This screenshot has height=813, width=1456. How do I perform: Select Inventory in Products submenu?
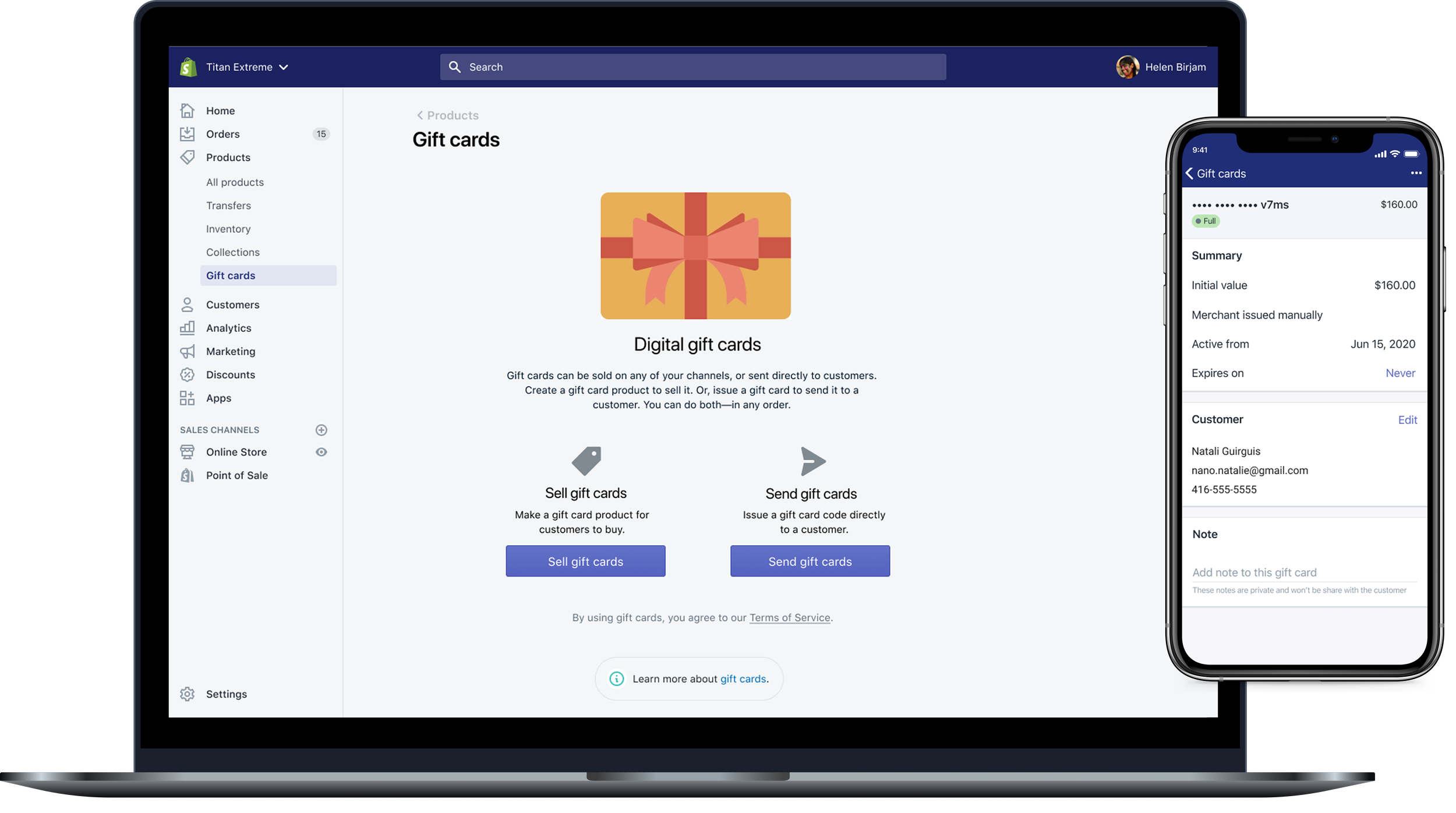[x=228, y=229]
